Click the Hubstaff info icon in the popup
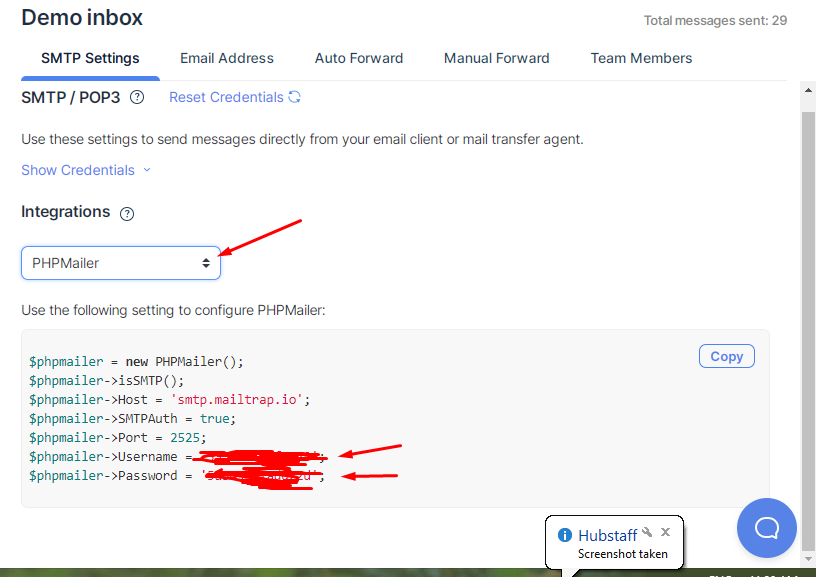The image size is (816, 577). click(567, 533)
